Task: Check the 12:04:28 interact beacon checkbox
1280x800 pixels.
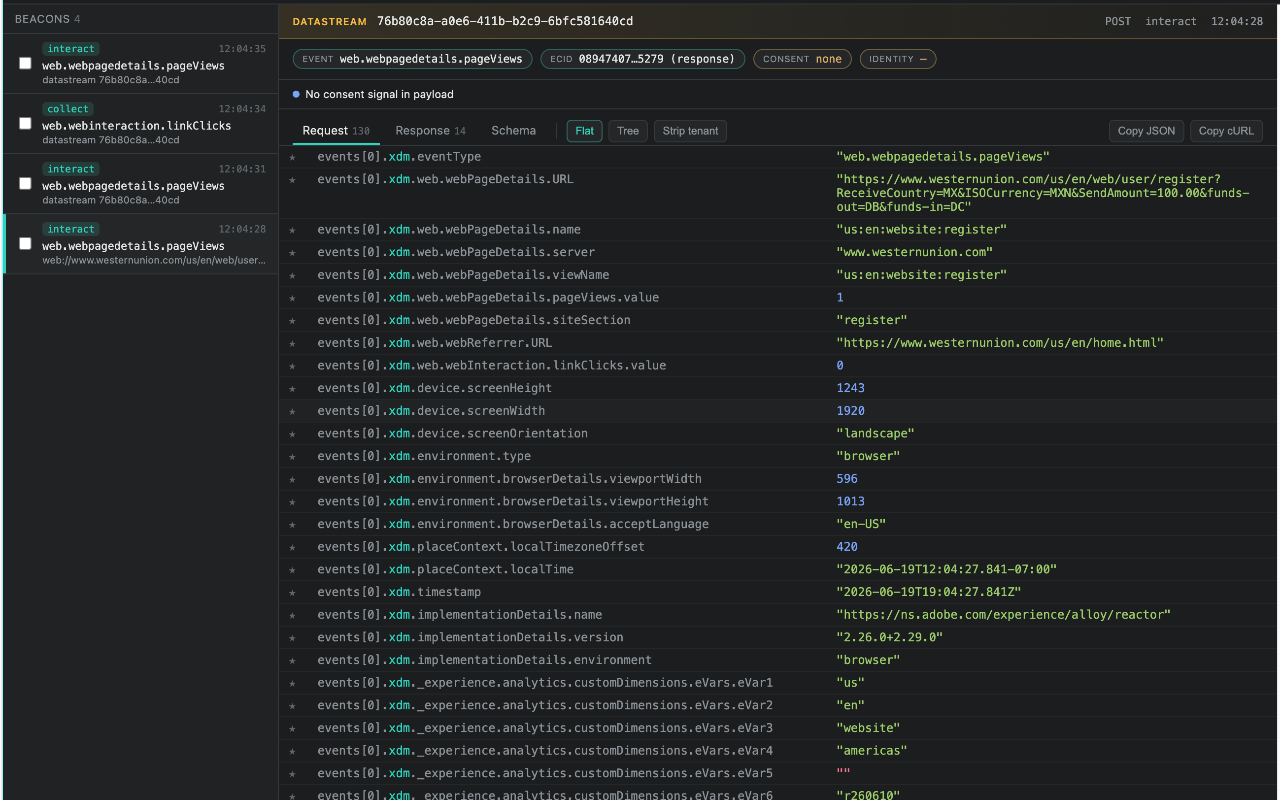Action: tap(25, 243)
